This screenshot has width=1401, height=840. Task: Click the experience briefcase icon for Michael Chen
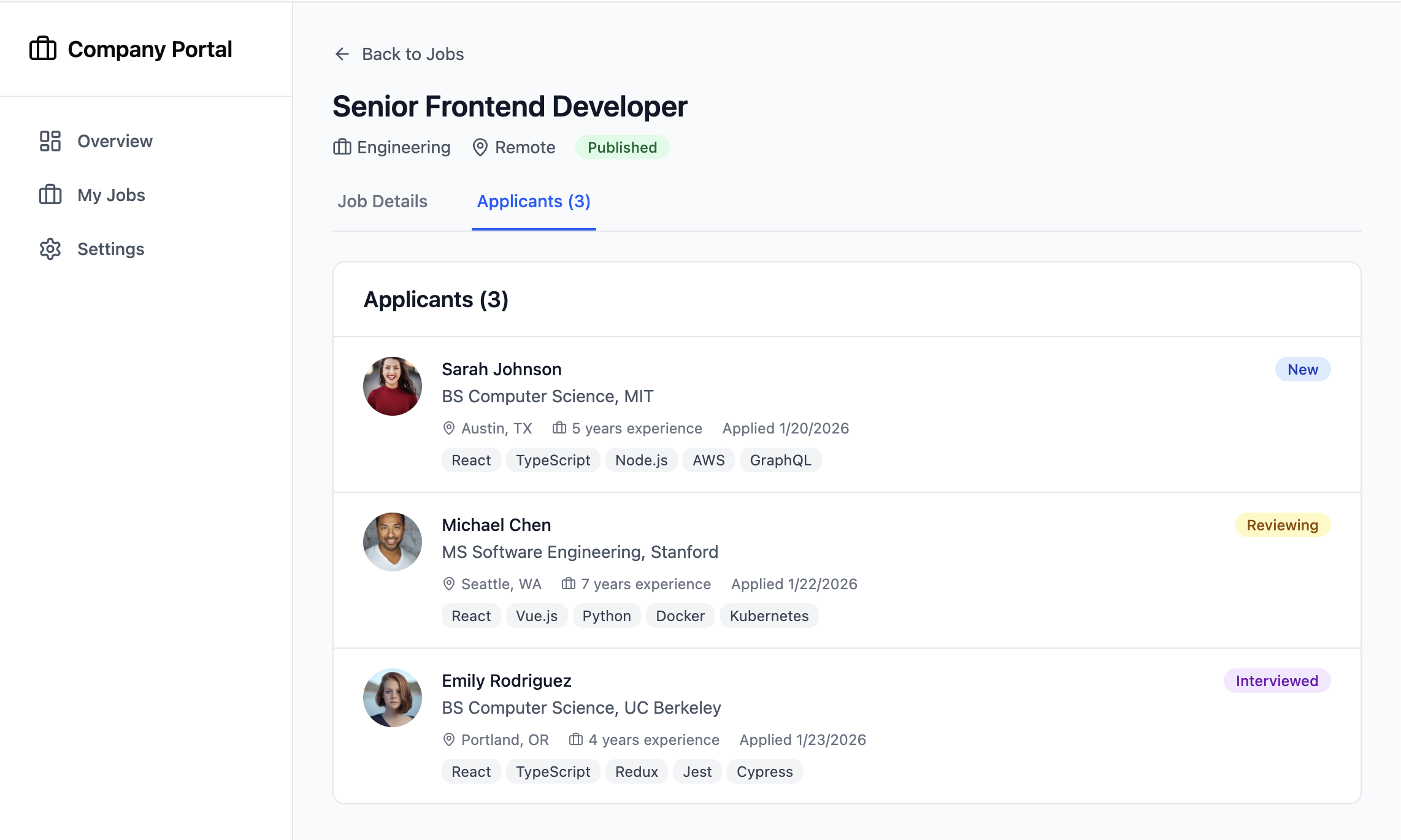coord(567,584)
